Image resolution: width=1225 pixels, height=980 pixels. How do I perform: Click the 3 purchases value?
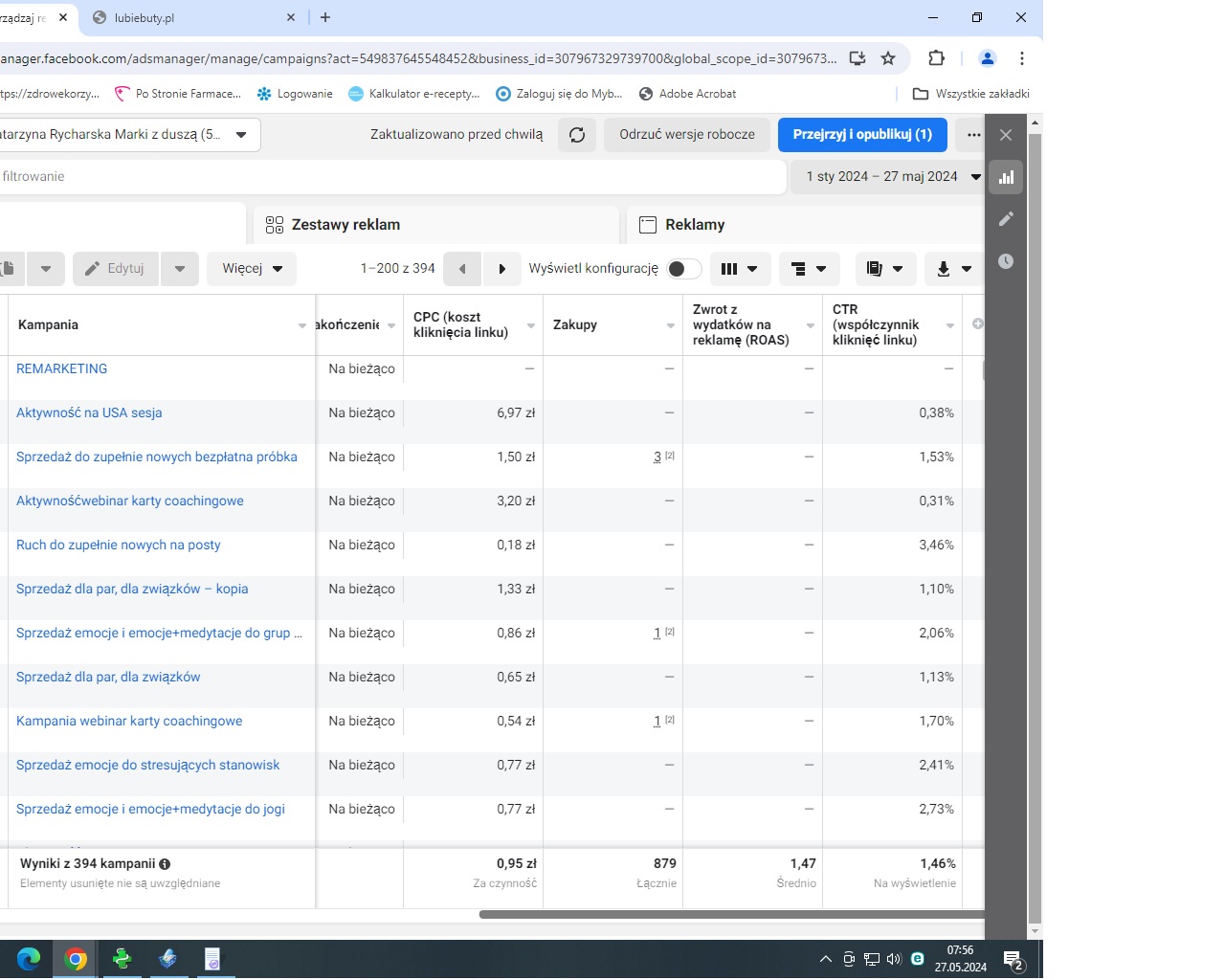click(657, 457)
